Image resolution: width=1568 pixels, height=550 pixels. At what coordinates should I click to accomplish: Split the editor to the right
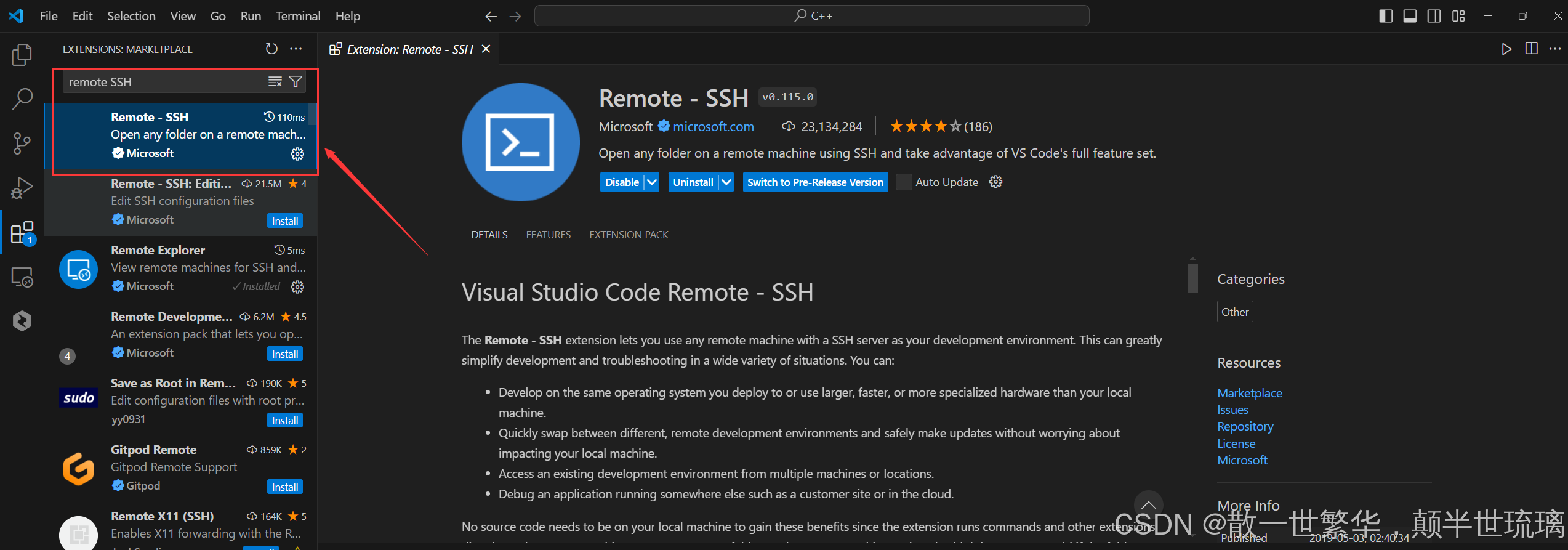click(1532, 49)
